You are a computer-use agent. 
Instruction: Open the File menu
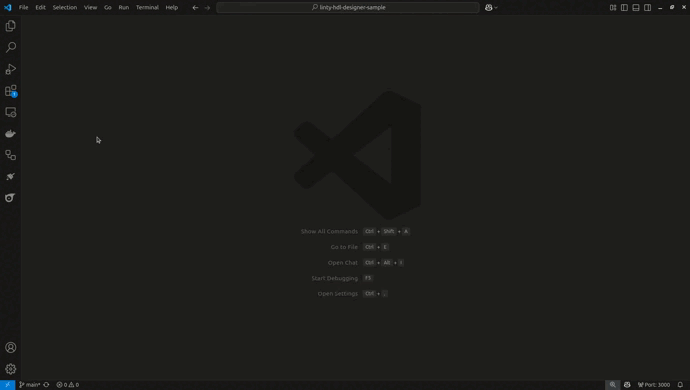[x=23, y=7]
